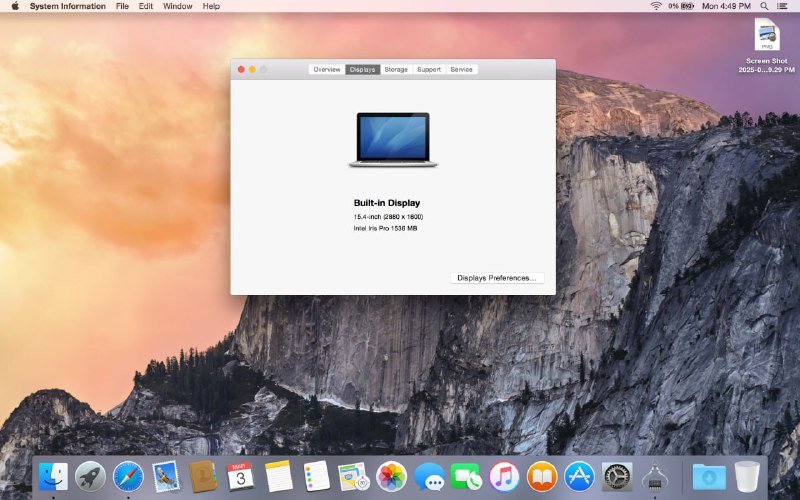Screen dimensions: 800x500
Task: Open Calendar icon in Dock
Action: pos(241,477)
